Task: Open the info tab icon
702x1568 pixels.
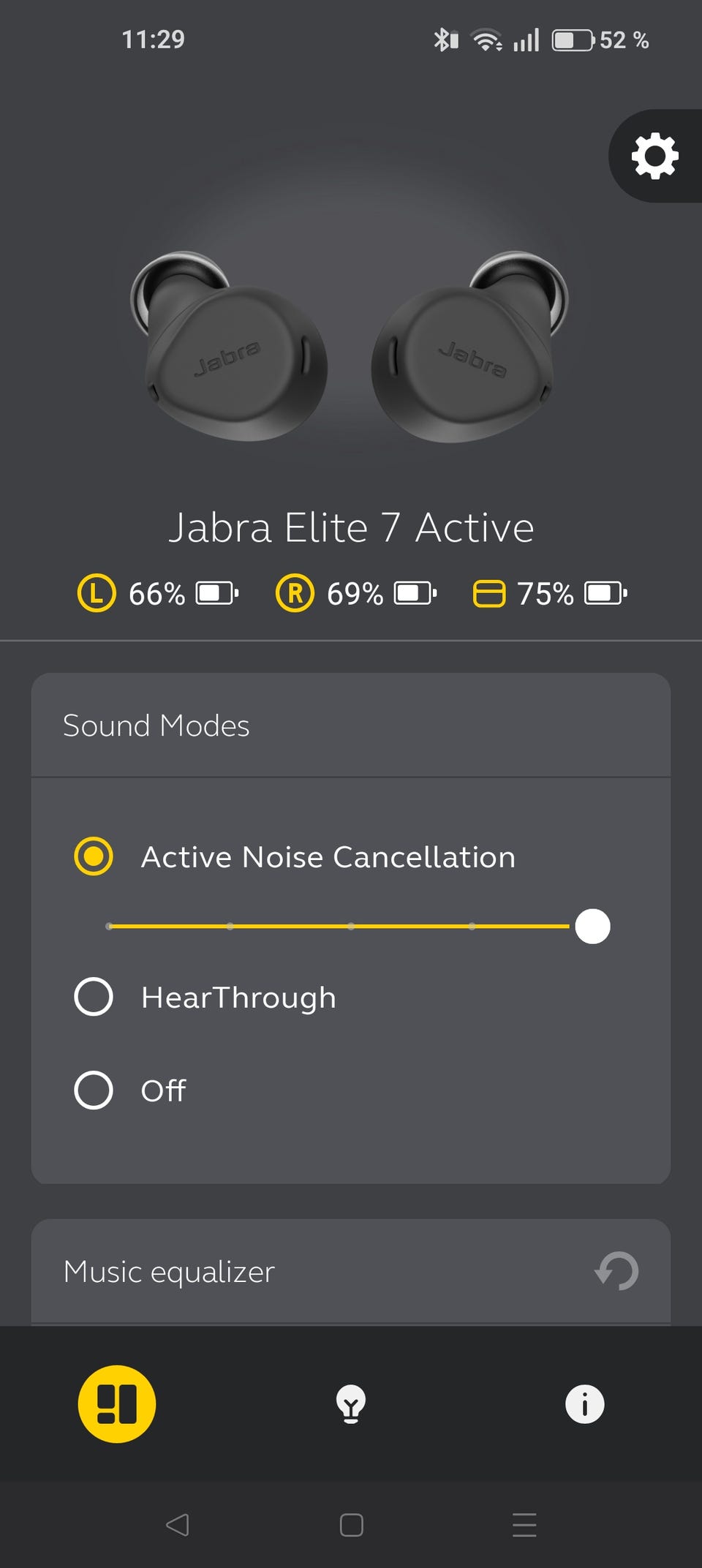Action: (x=584, y=1404)
